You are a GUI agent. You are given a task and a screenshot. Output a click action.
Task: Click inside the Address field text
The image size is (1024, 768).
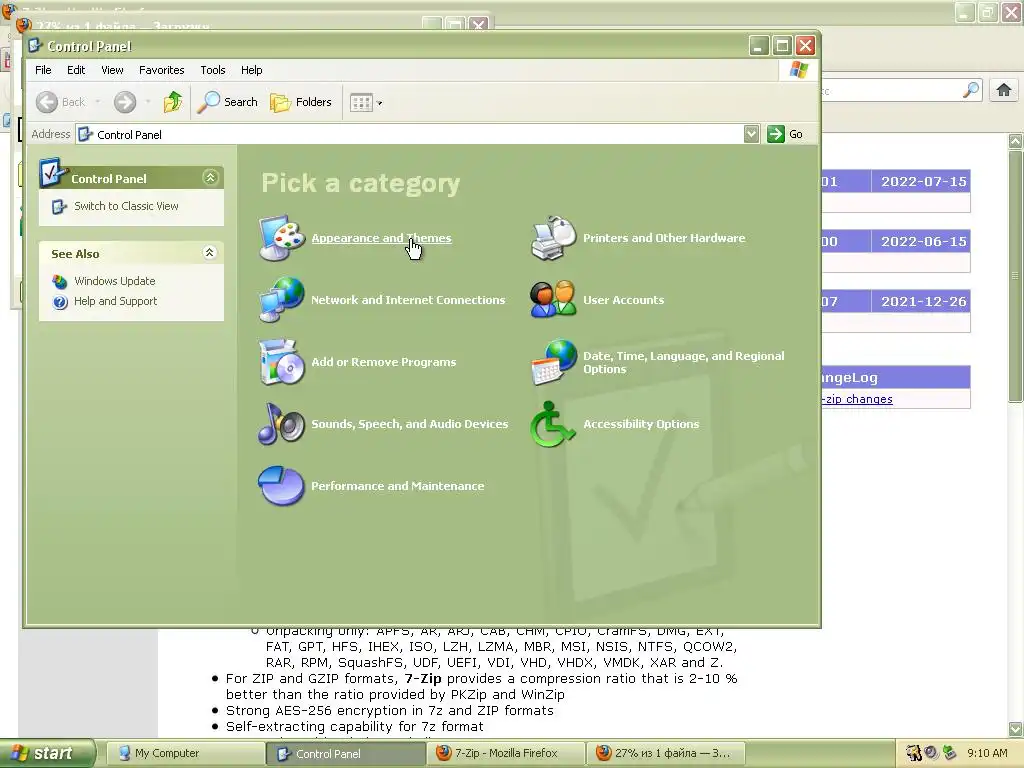click(129, 135)
